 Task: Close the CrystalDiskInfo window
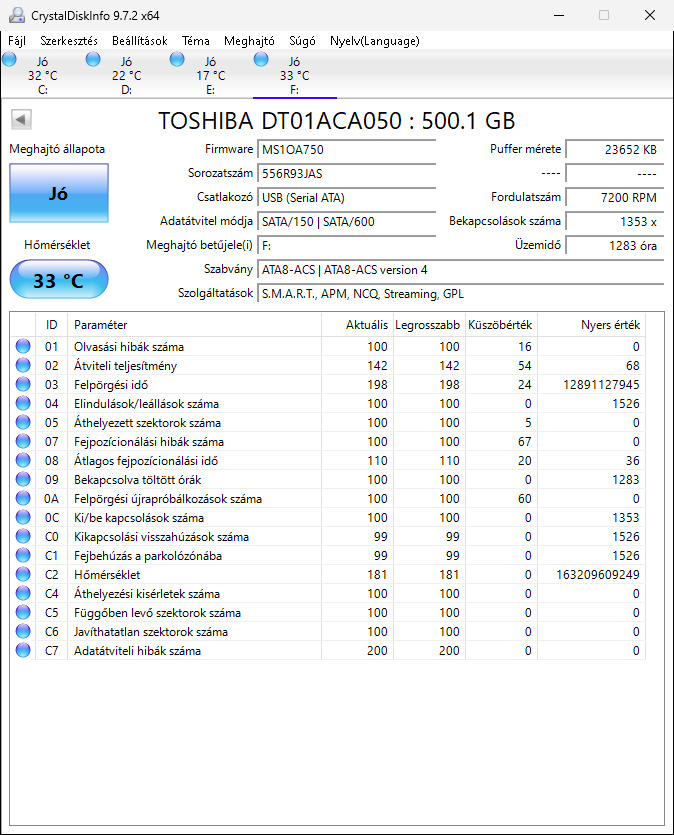(x=650, y=15)
